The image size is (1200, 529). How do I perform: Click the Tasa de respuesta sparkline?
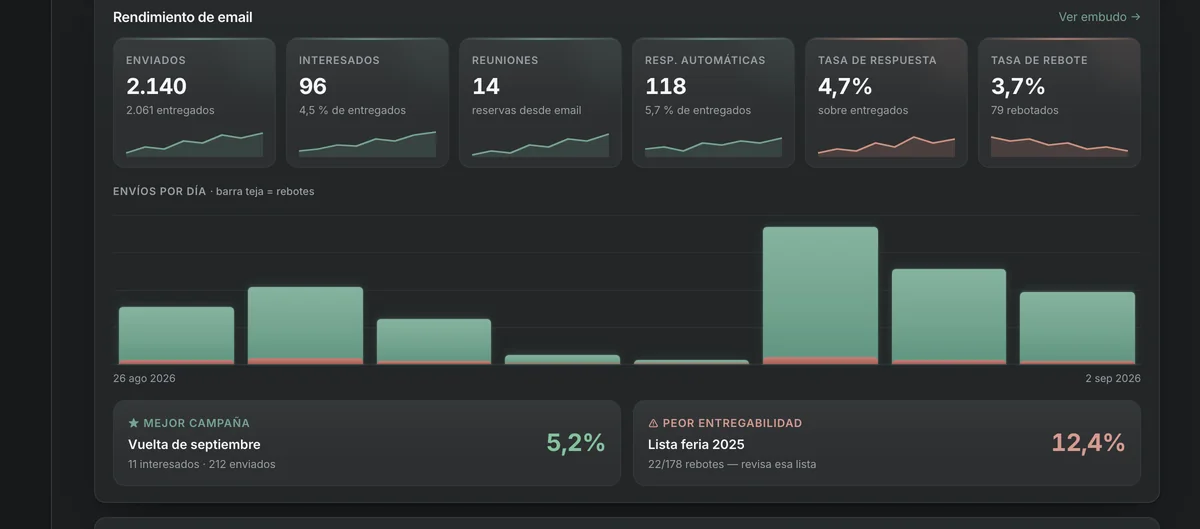click(886, 146)
